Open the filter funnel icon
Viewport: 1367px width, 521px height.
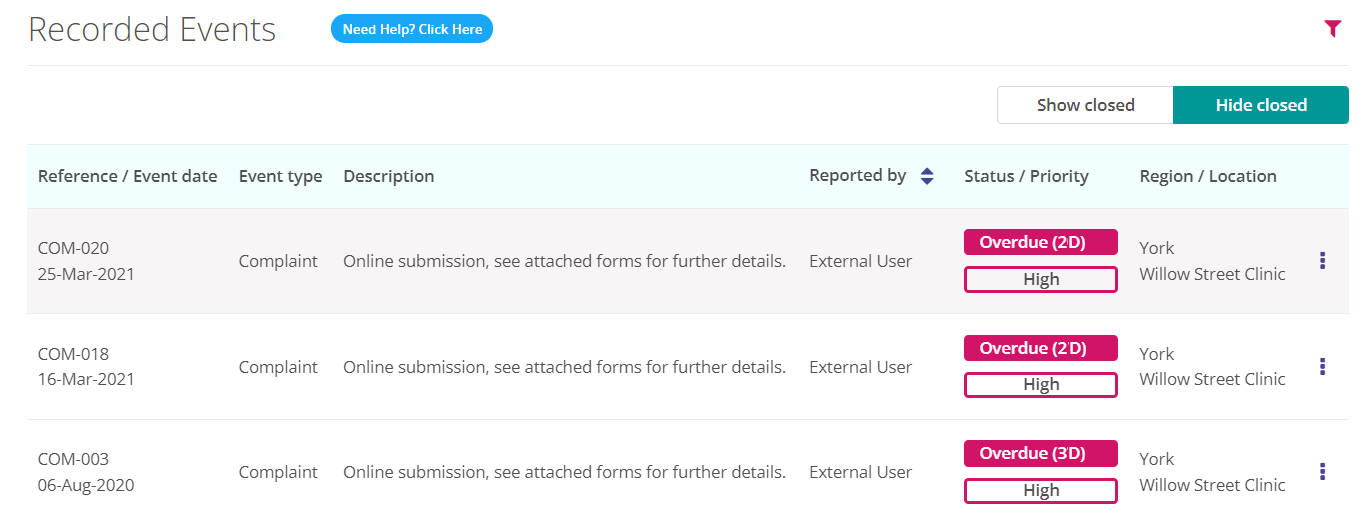point(1332,29)
